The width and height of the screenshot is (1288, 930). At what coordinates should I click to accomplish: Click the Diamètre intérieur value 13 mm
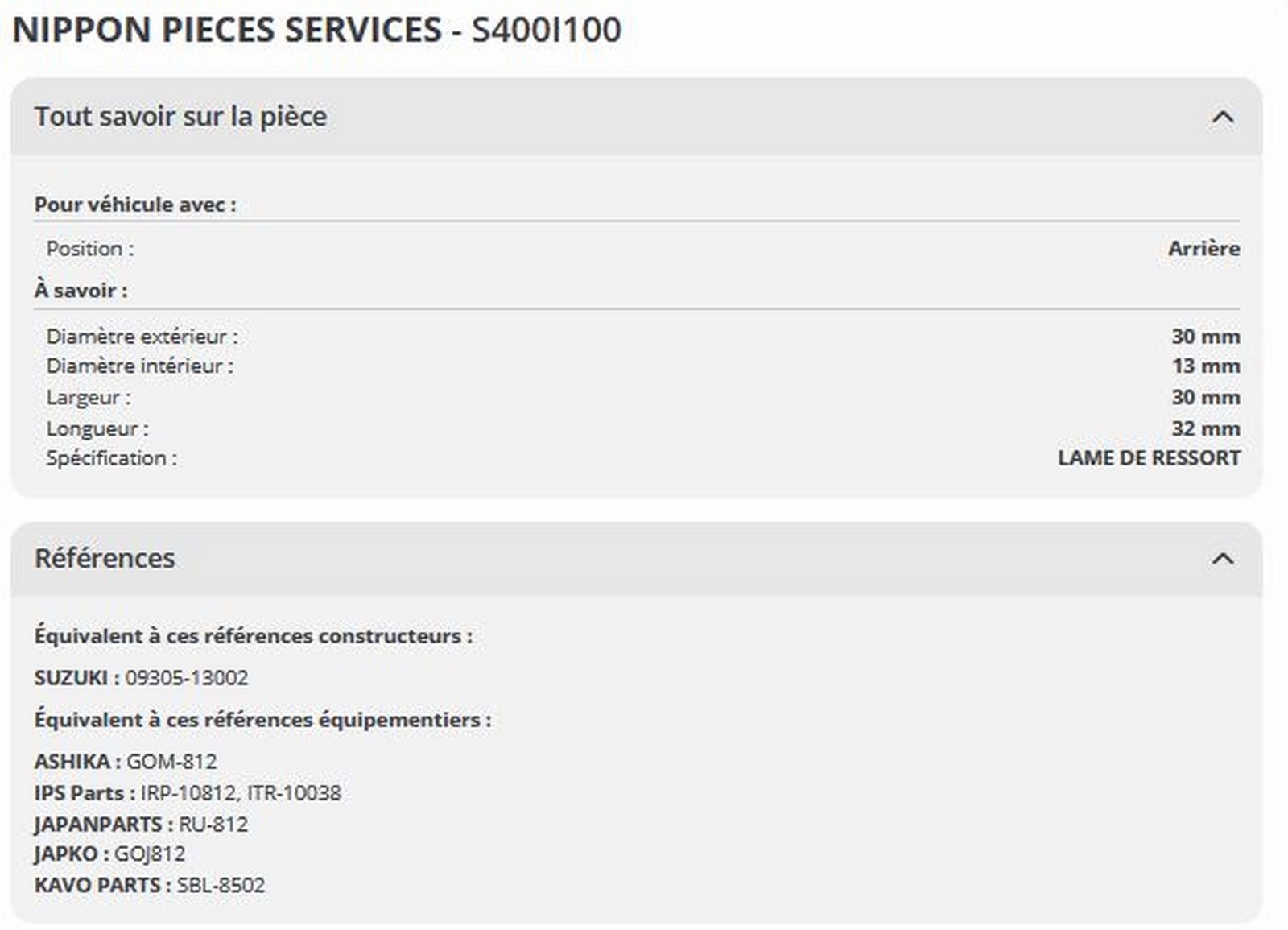1205,366
